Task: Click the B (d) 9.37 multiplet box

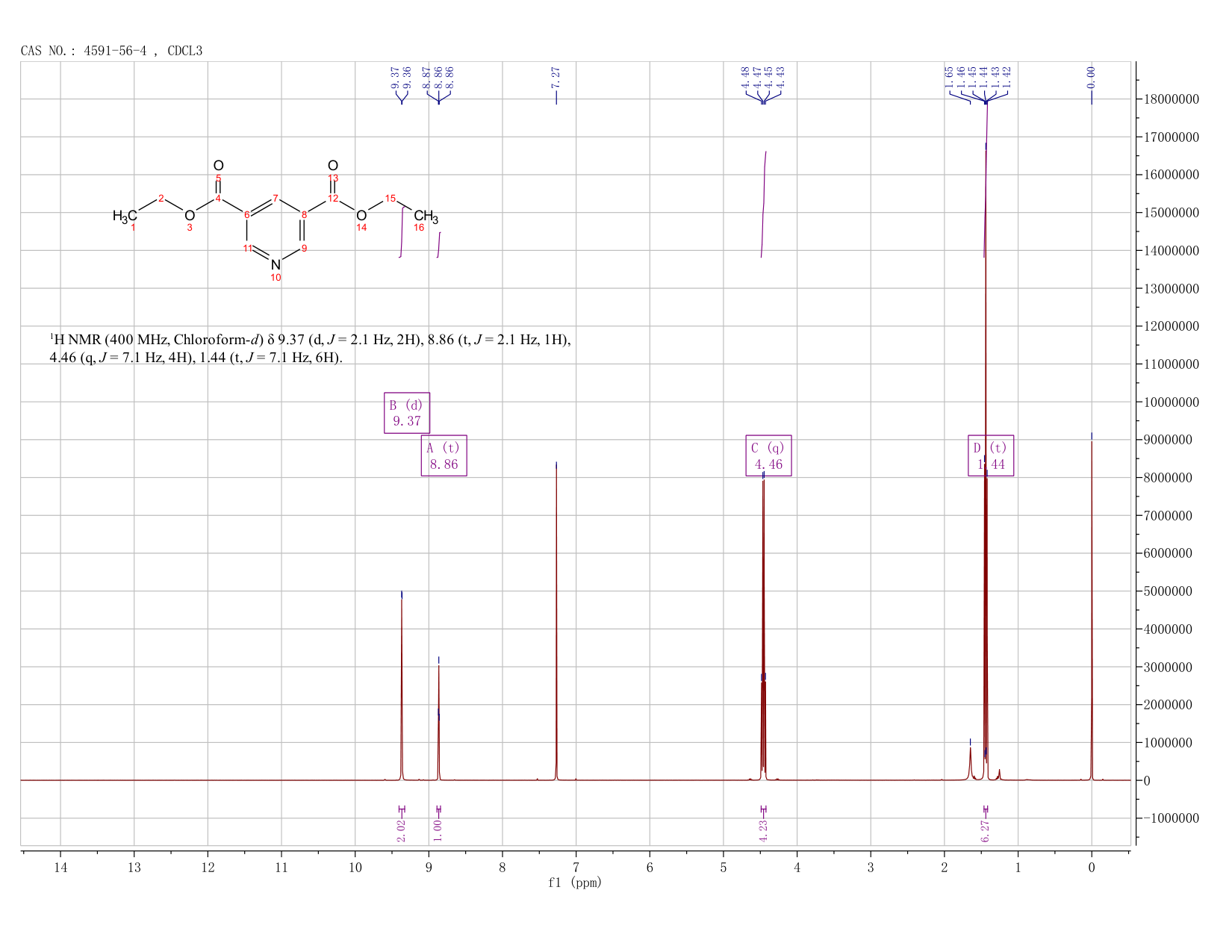Action: (x=407, y=413)
